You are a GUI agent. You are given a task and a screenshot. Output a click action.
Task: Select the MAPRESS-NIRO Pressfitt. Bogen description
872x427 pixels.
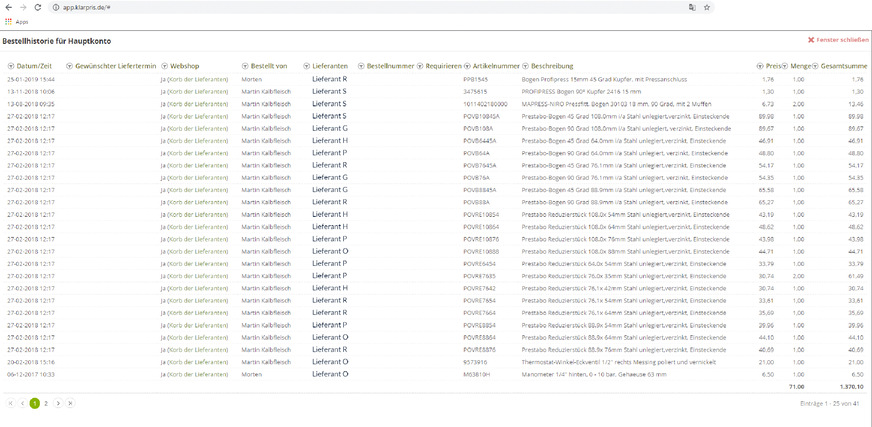(616, 104)
